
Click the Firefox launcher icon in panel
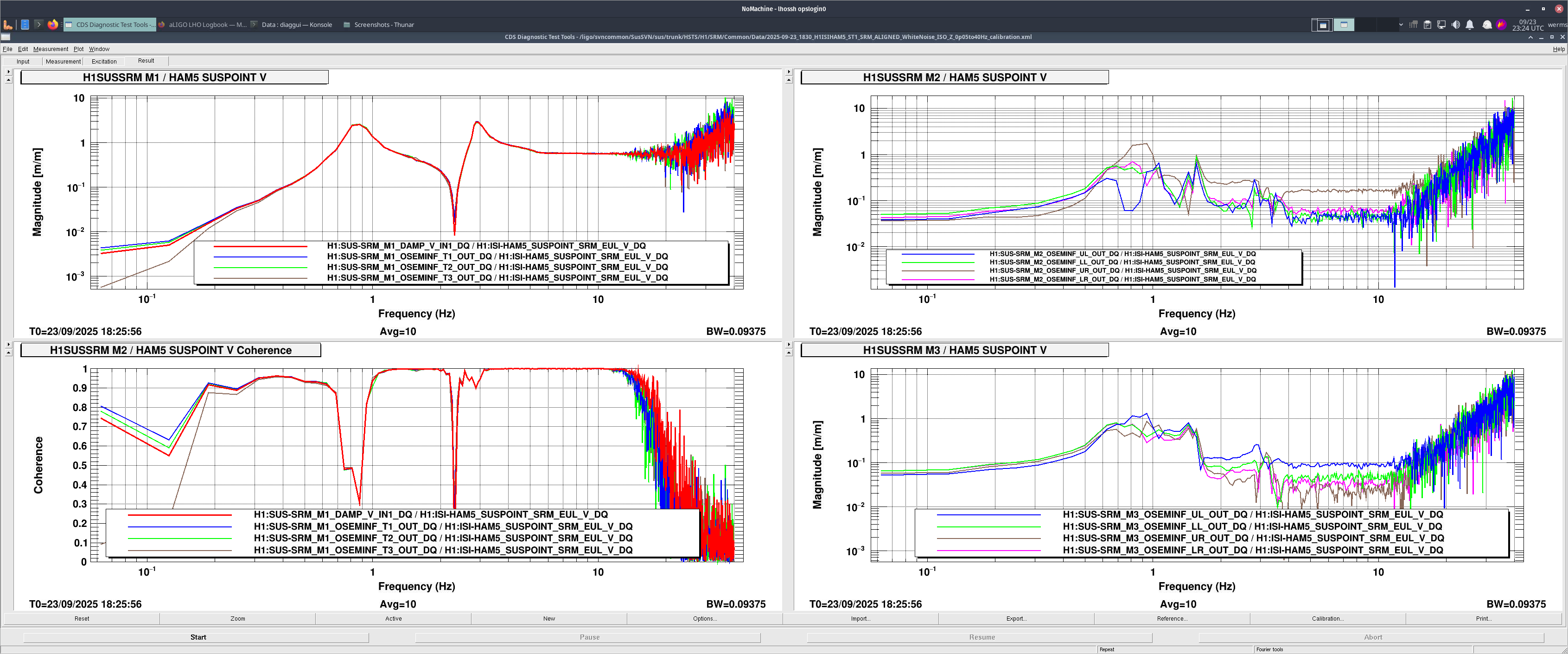coord(53,25)
